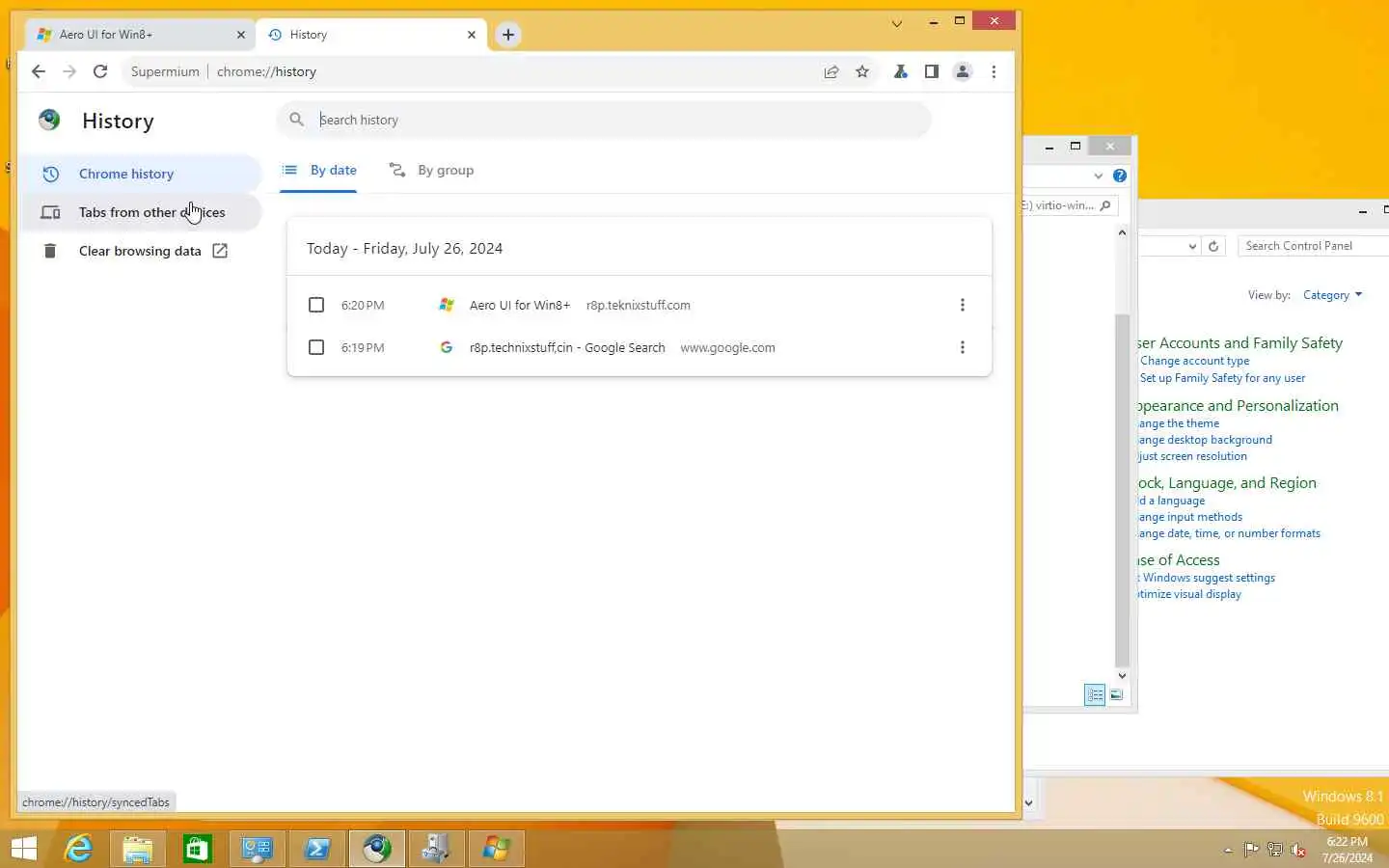Check the 6:19 PM Google Search entry checkbox
This screenshot has height=868, width=1389.
pyautogui.click(x=316, y=347)
